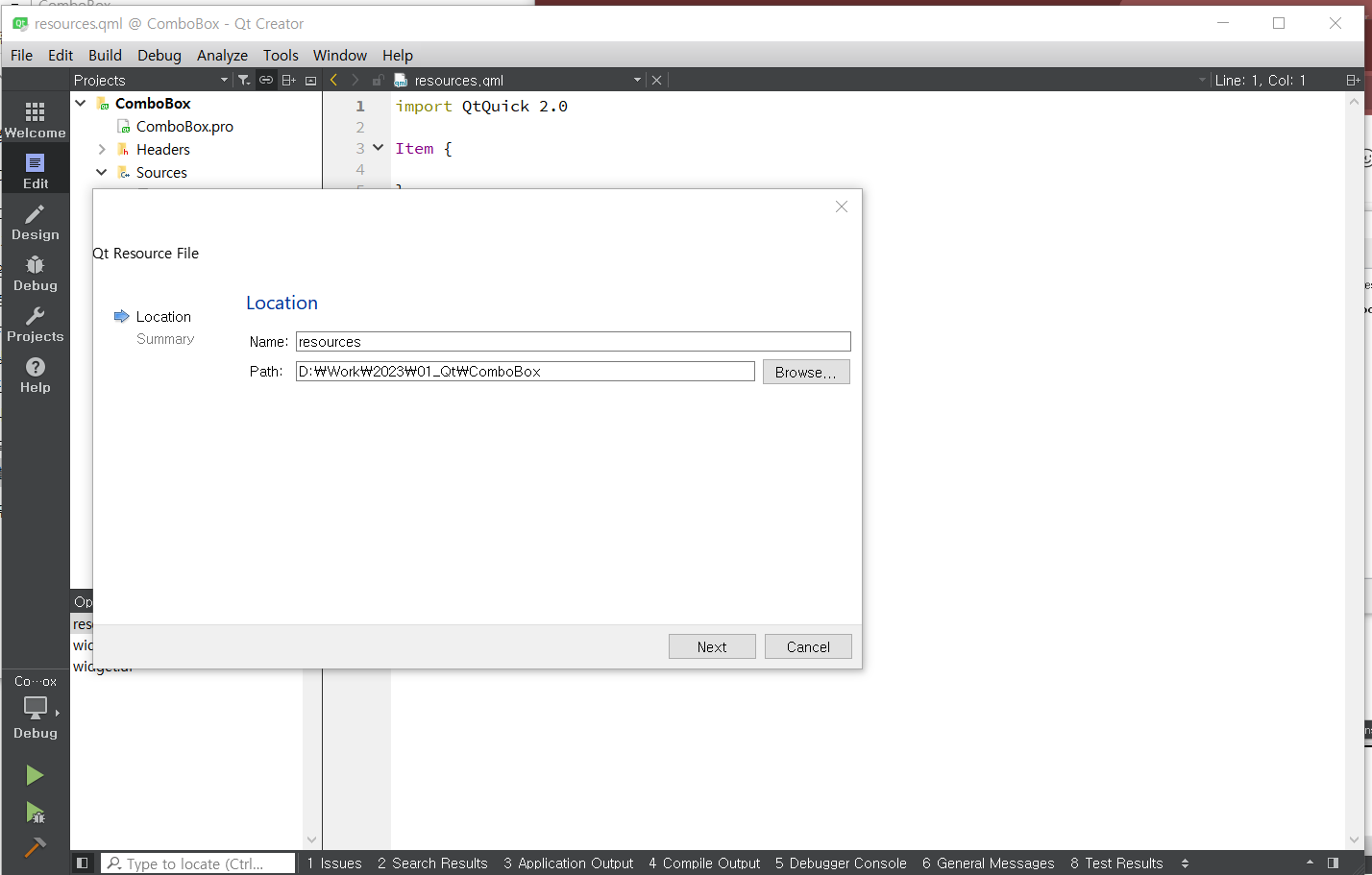Image resolution: width=1372 pixels, height=875 pixels.
Task: Click Next in Qt Resource File dialog
Action: (x=712, y=646)
